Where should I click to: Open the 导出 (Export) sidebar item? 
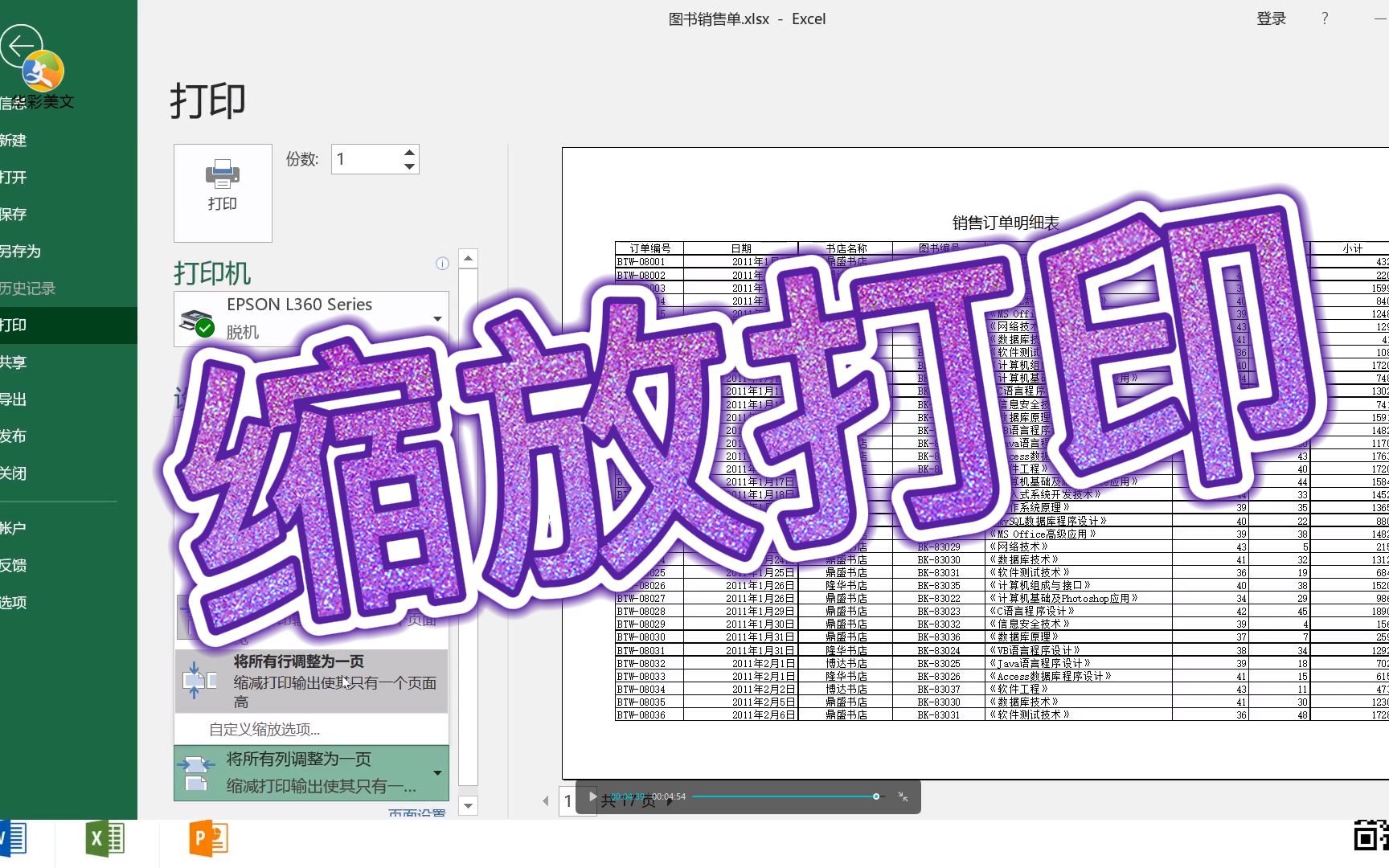(14, 399)
